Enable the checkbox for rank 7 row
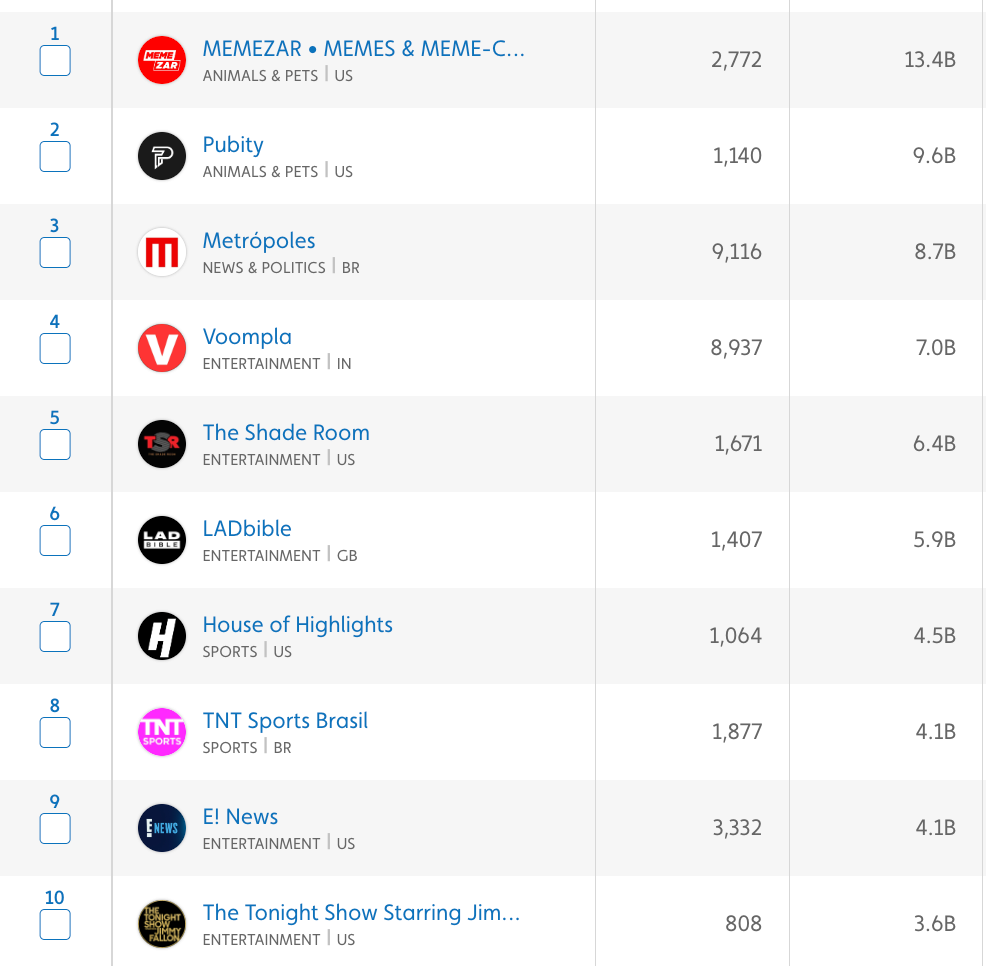The image size is (986, 966). click(55, 637)
